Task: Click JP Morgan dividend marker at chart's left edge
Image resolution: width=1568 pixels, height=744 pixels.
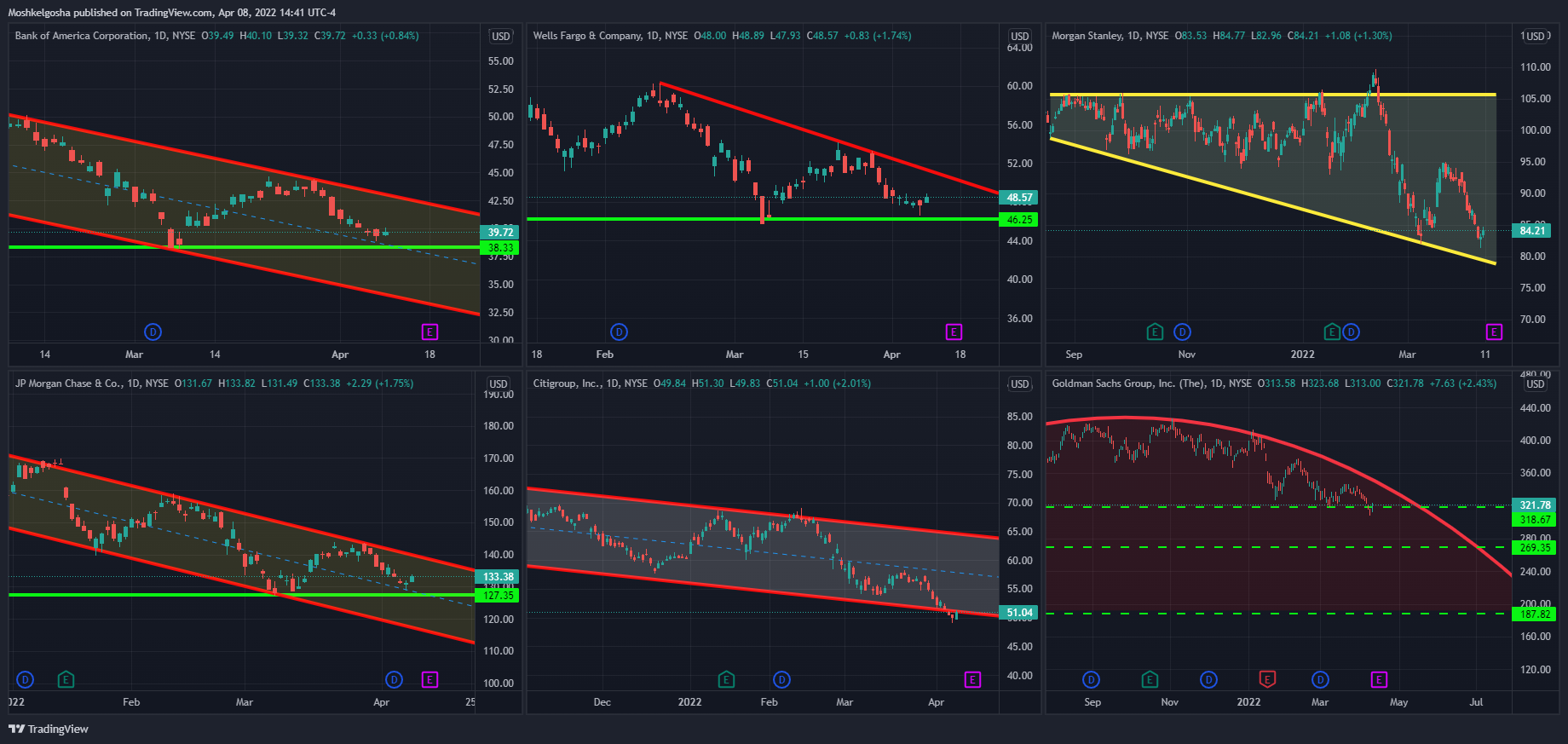Action: [25, 679]
